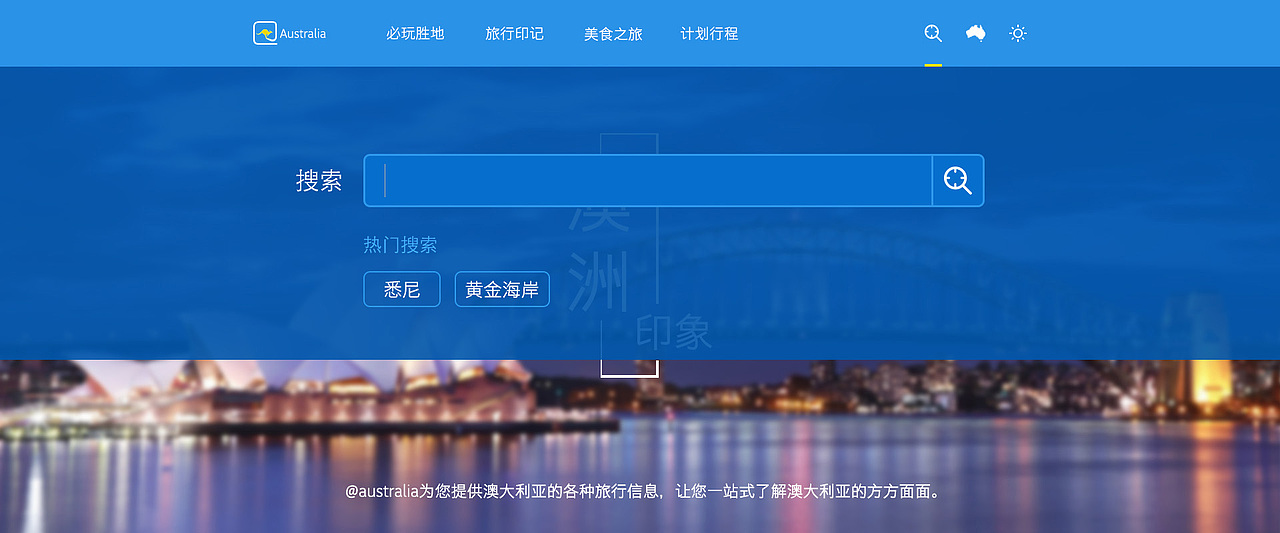
Task: Click the 搜索 label text
Action: [319, 181]
